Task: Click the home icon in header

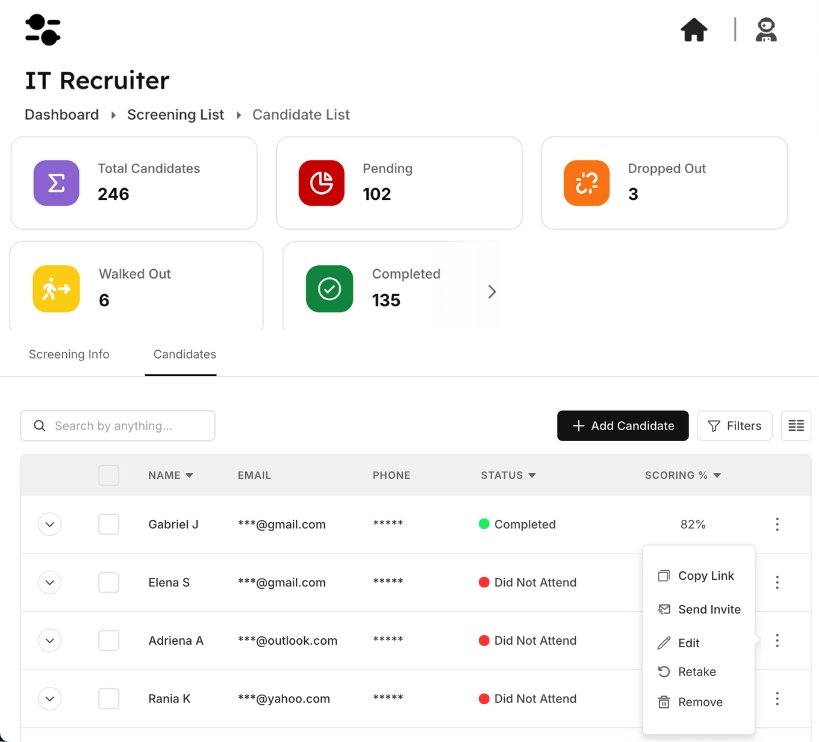Action: [x=694, y=30]
